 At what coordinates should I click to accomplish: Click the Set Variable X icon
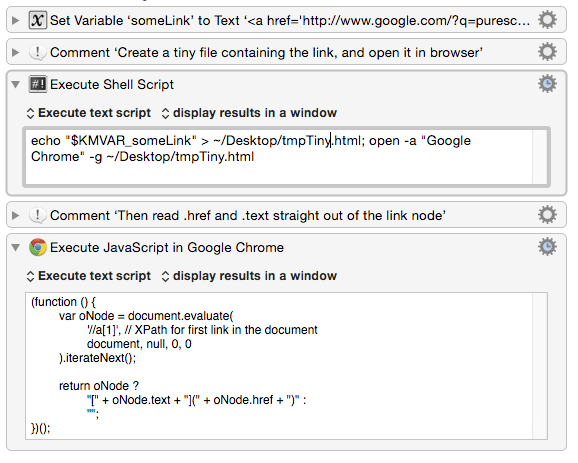[x=38, y=20]
